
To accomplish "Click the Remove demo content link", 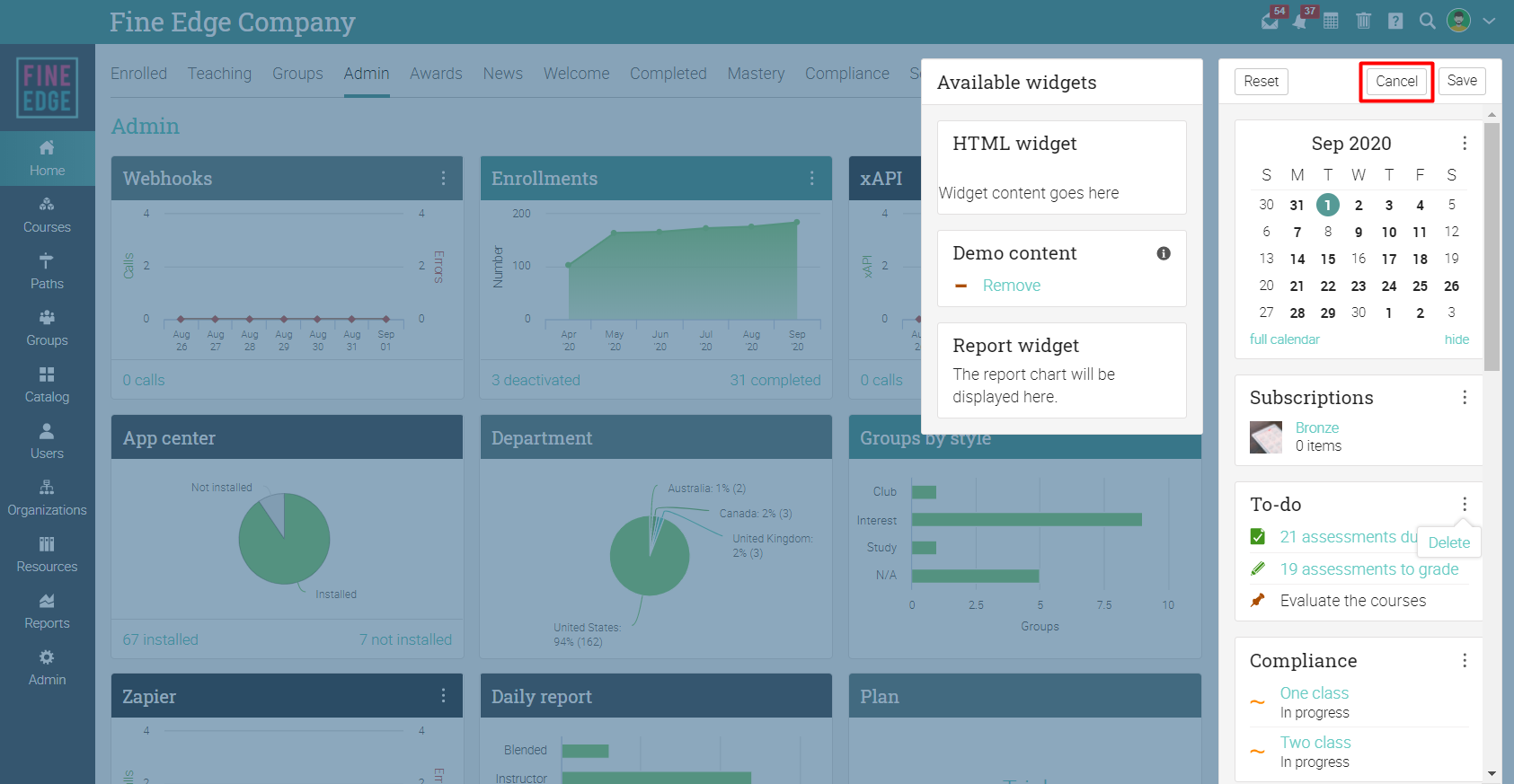I will (x=1011, y=286).
